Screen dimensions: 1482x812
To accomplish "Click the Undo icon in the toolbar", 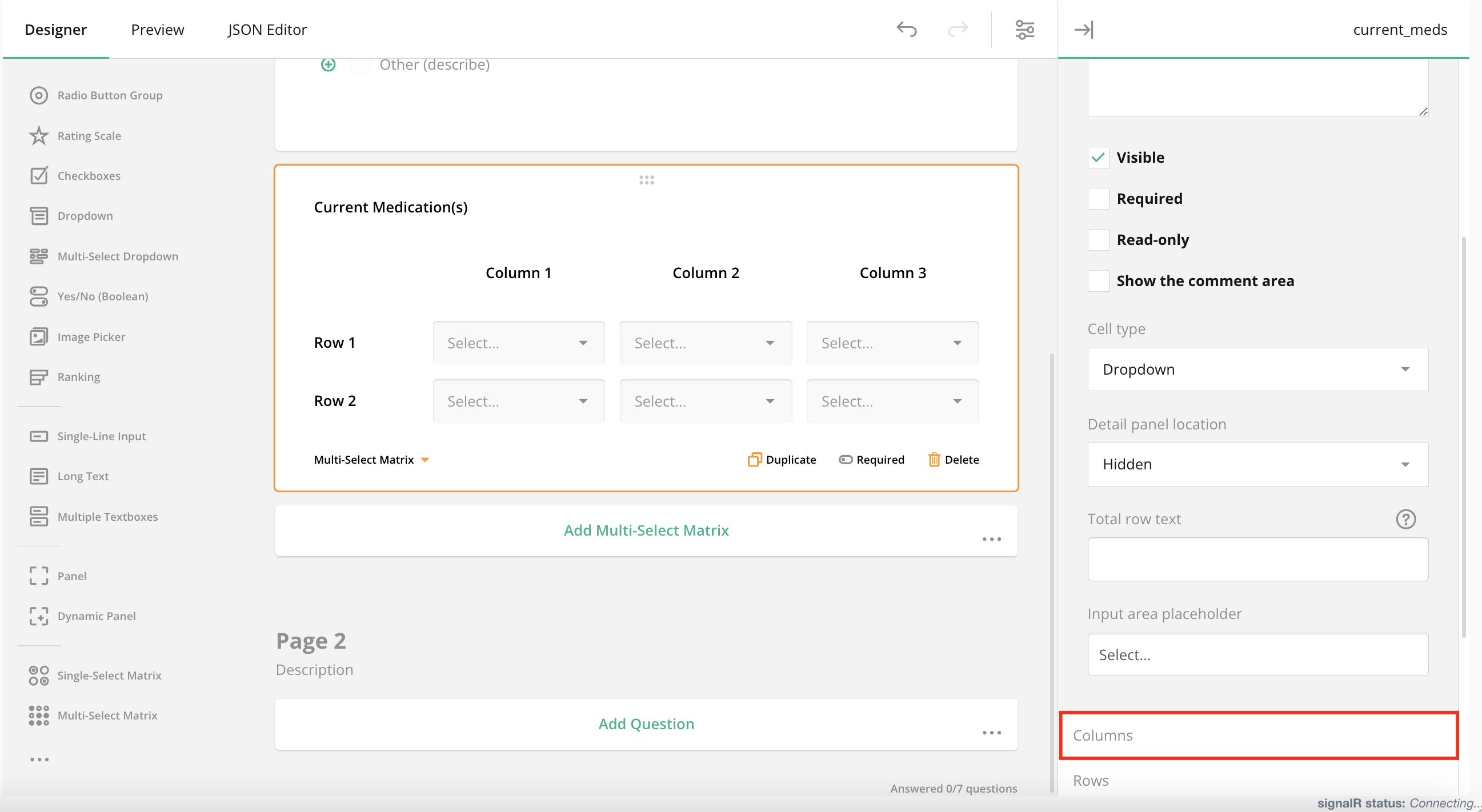I will tap(905, 29).
